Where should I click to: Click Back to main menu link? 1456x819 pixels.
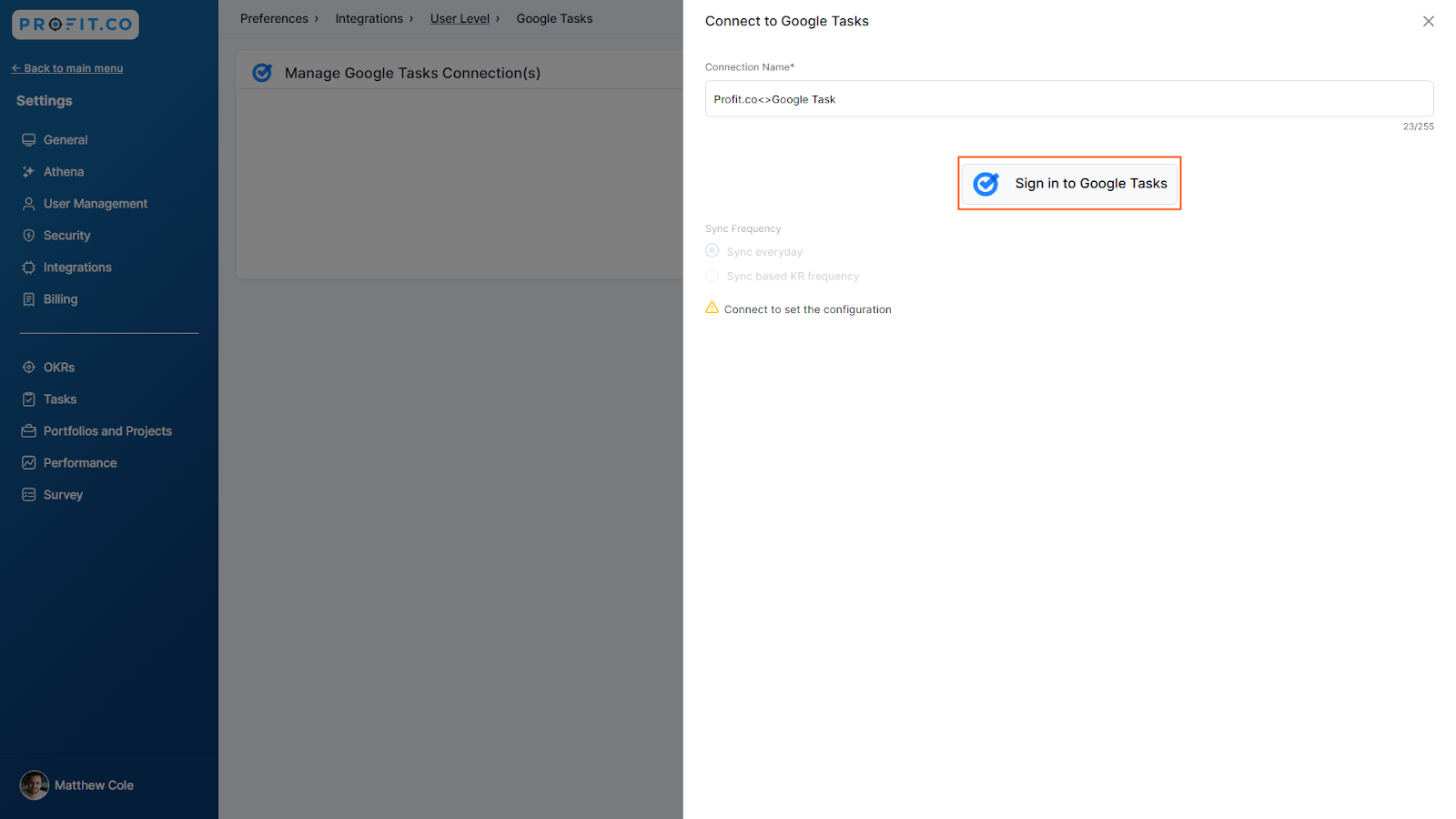[x=67, y=68]
